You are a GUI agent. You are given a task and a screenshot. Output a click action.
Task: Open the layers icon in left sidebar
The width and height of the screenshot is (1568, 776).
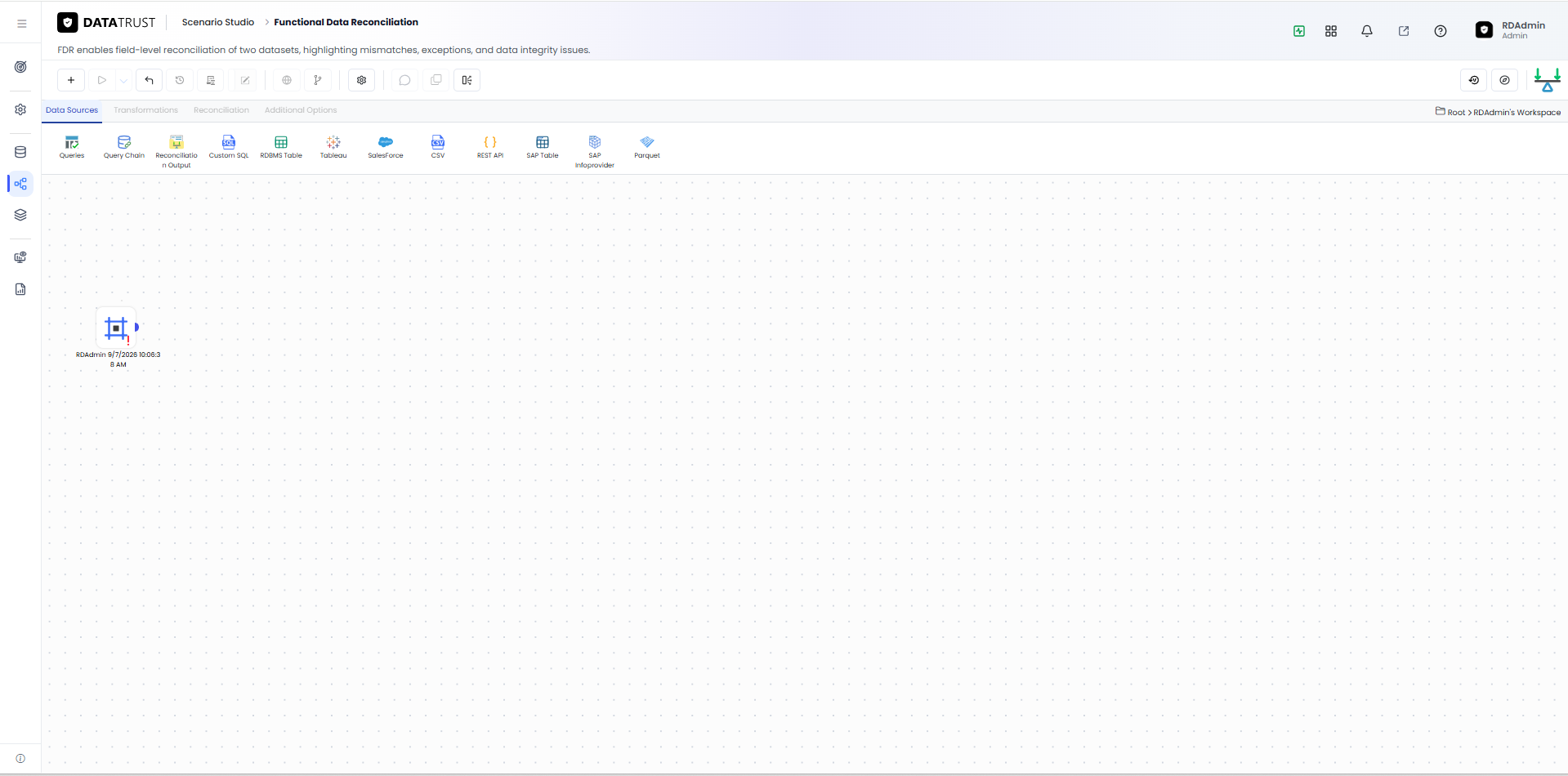(x=20, y=215)
